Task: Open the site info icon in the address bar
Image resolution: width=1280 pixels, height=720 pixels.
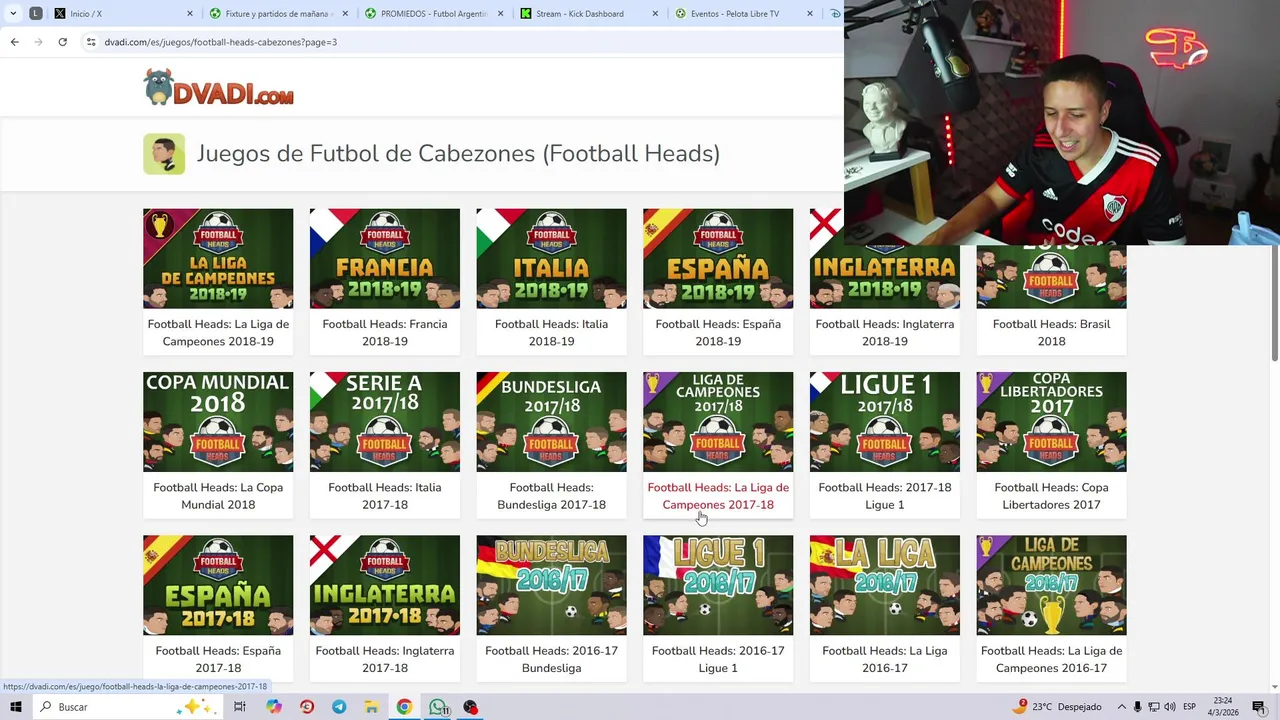Action: point(91,42)
